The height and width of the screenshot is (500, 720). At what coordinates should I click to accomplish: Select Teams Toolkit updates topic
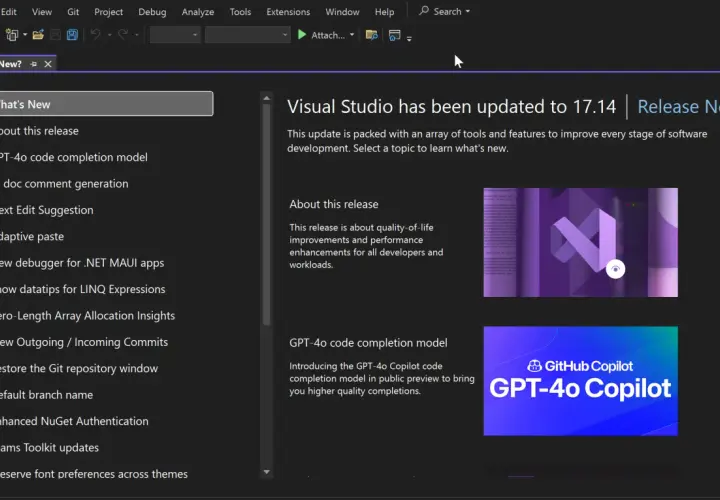click(x=50, y=448)
